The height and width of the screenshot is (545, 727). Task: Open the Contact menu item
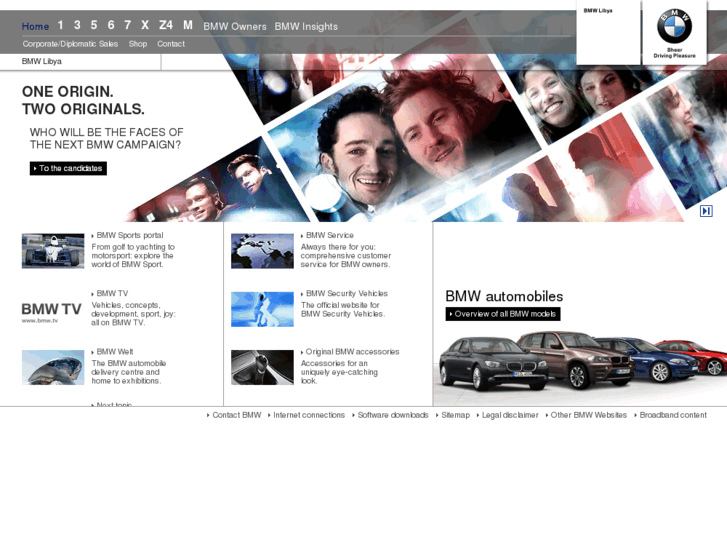[171, 44]
